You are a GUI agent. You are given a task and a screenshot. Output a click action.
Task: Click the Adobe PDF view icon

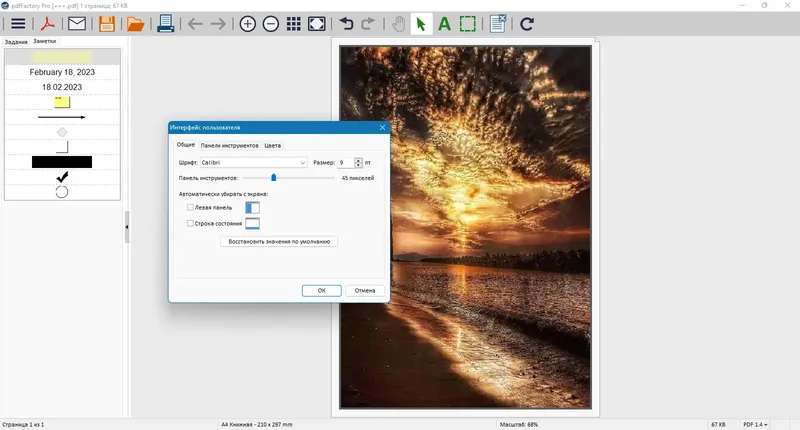47,24
